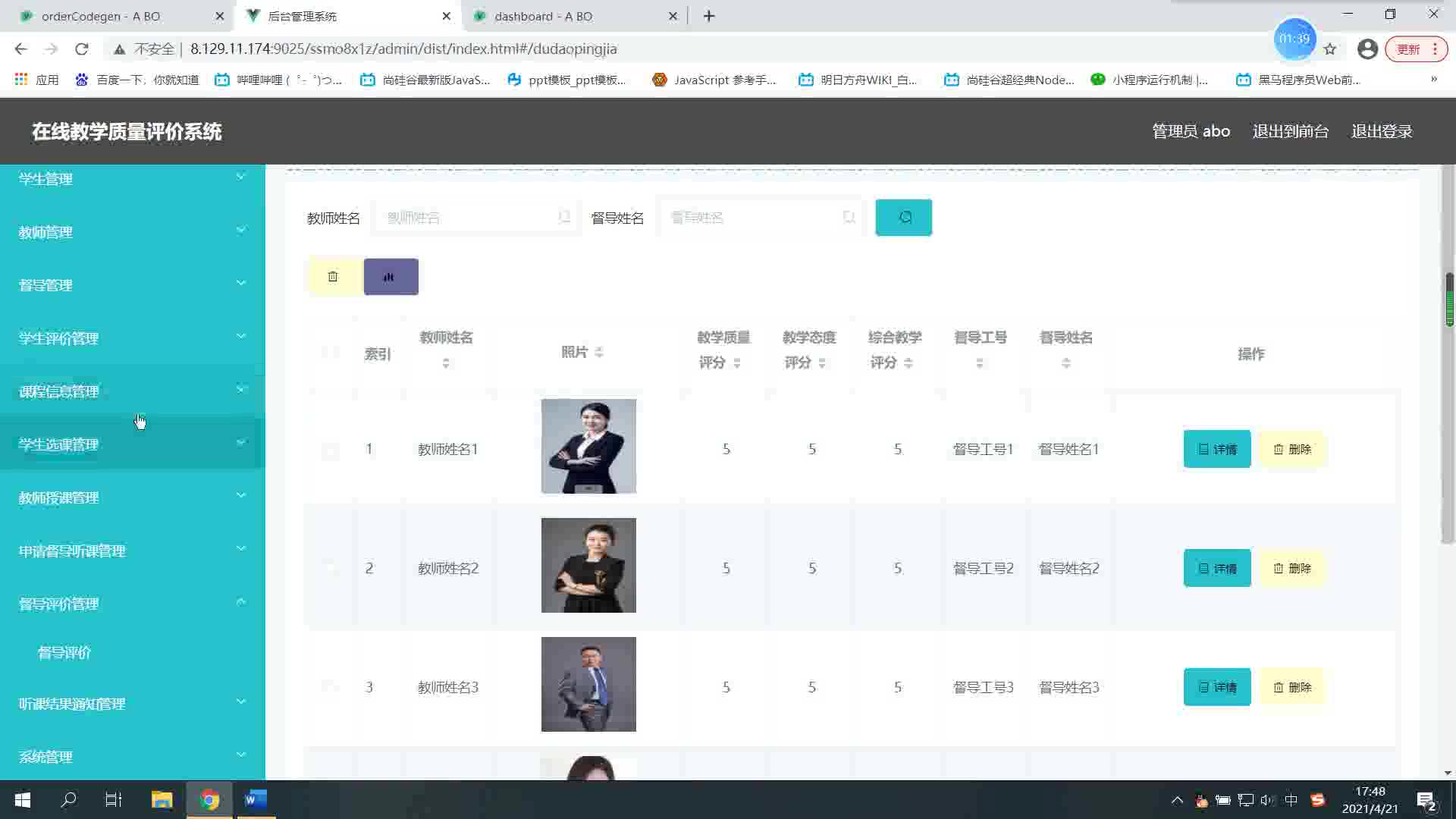Click 详情 button for 教师姓名2
This screenshot has width=1456, height=819.
click(1216, 569)
